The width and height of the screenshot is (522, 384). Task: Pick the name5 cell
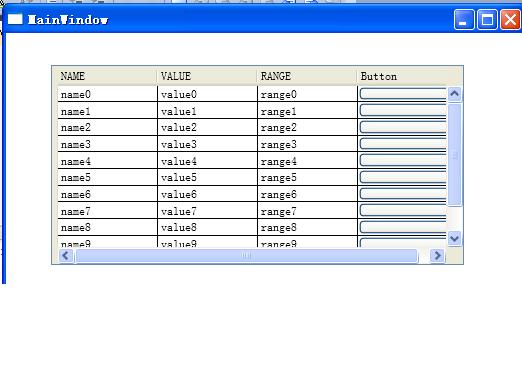coord(107,177)
